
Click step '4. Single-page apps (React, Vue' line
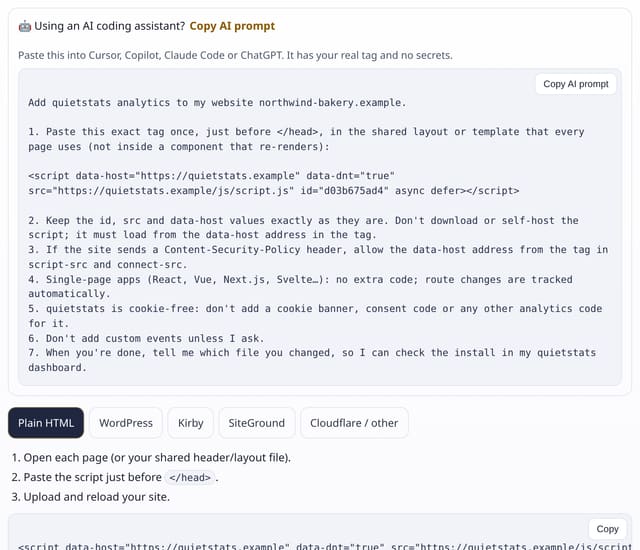(x=300, y=279)
